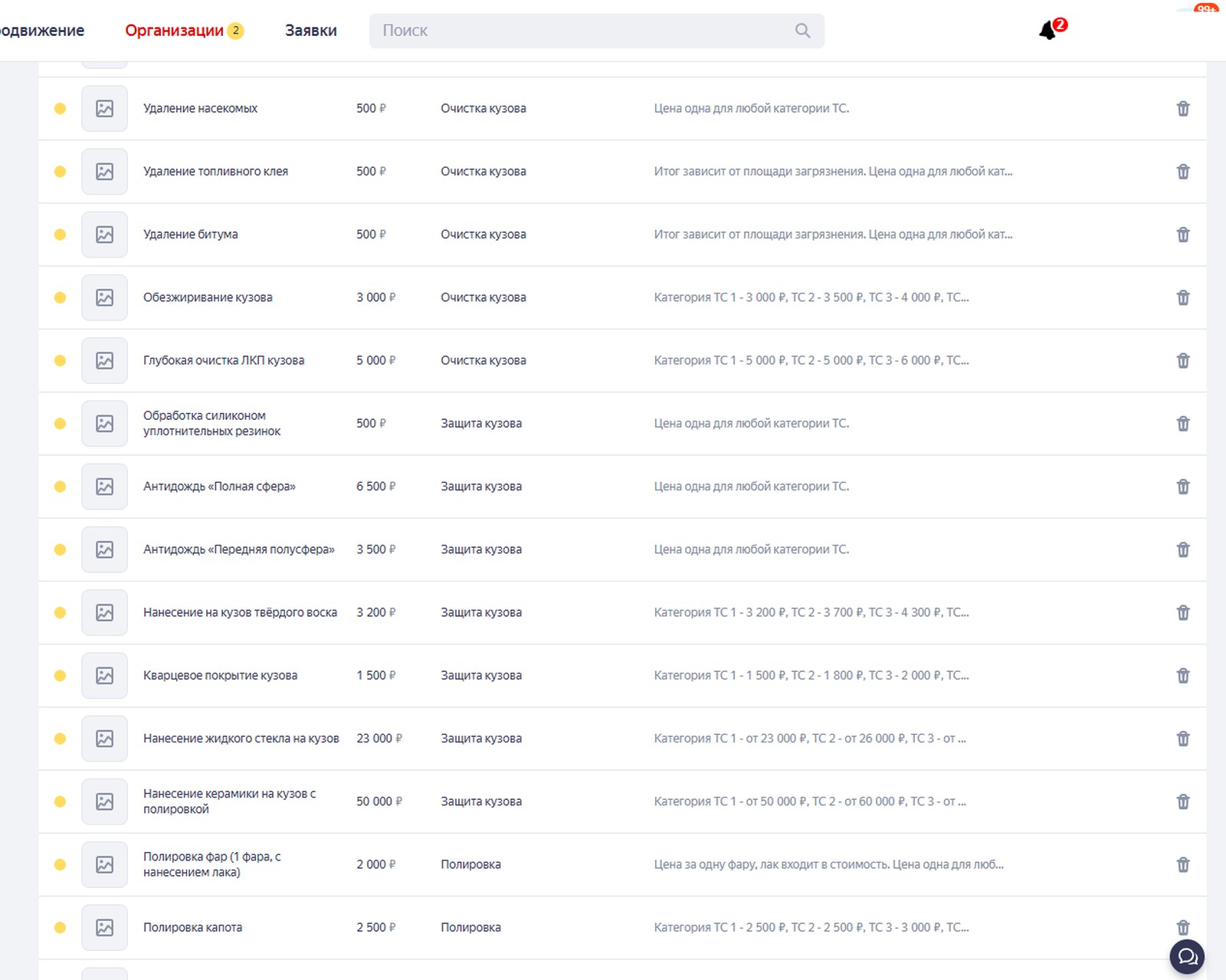Image resolution: width=1226 pixels, height=980 pixels.
Task: Delete Кварцевое покрытие кузова service
Action: tap(1183, 675)
